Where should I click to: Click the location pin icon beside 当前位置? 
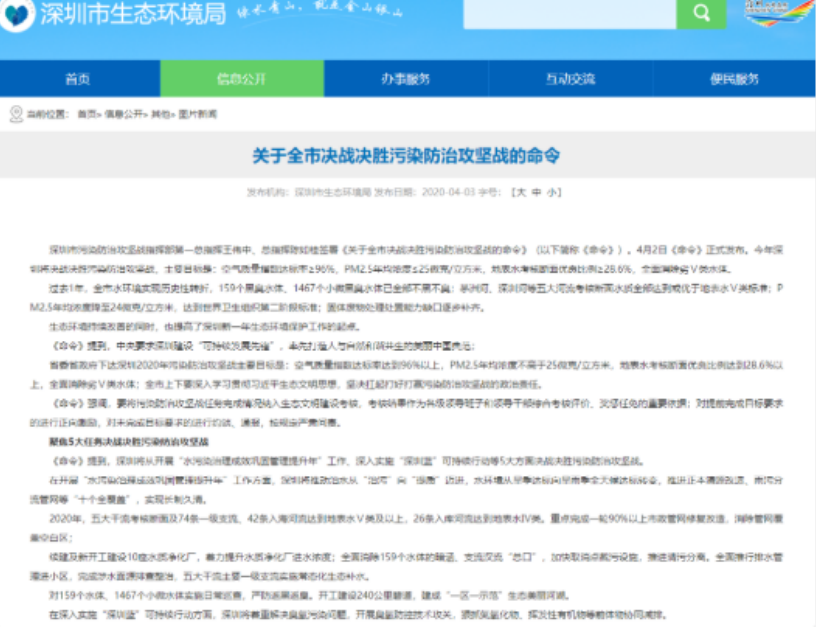[13, 113]
